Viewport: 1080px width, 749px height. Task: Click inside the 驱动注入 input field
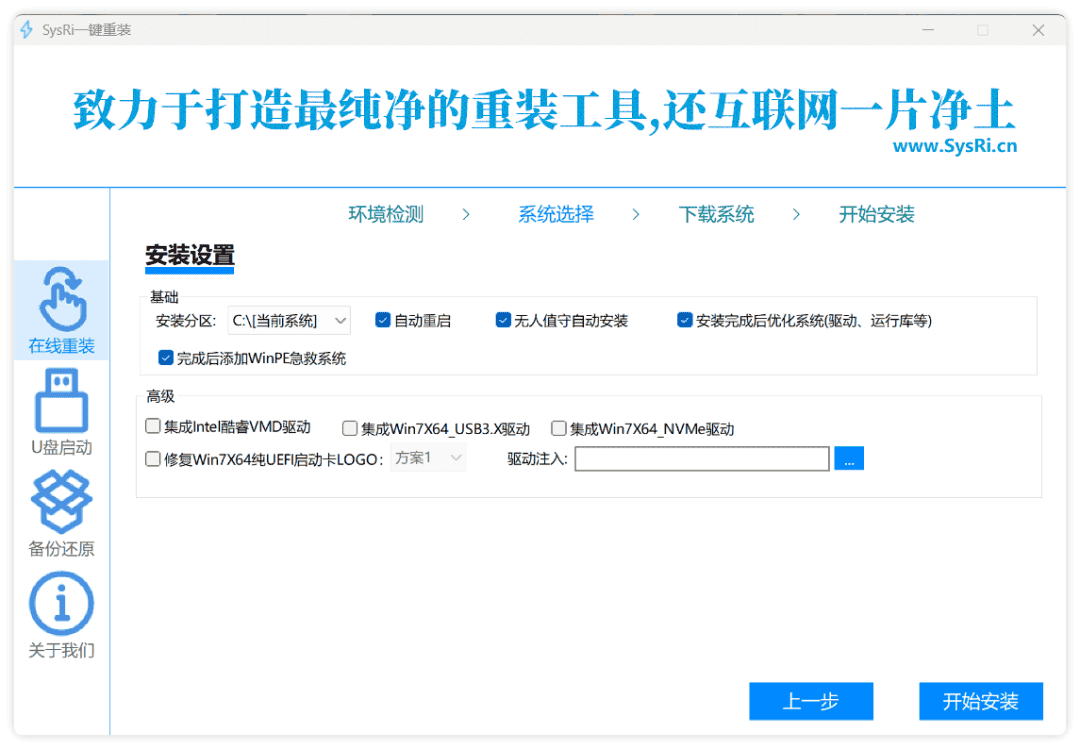click(x=700, y=458)
